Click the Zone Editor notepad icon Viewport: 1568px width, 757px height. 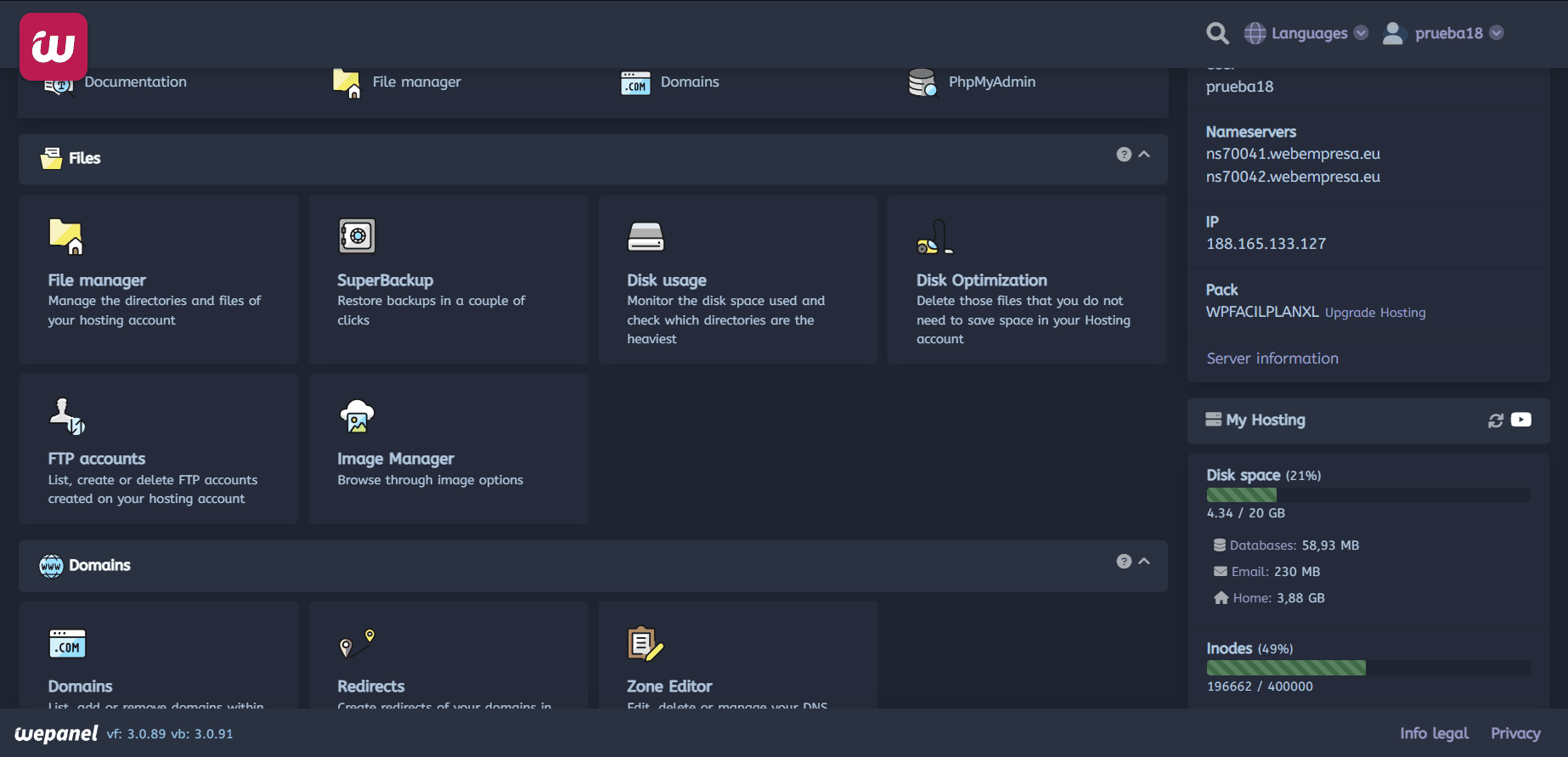[x=645, y=644]
